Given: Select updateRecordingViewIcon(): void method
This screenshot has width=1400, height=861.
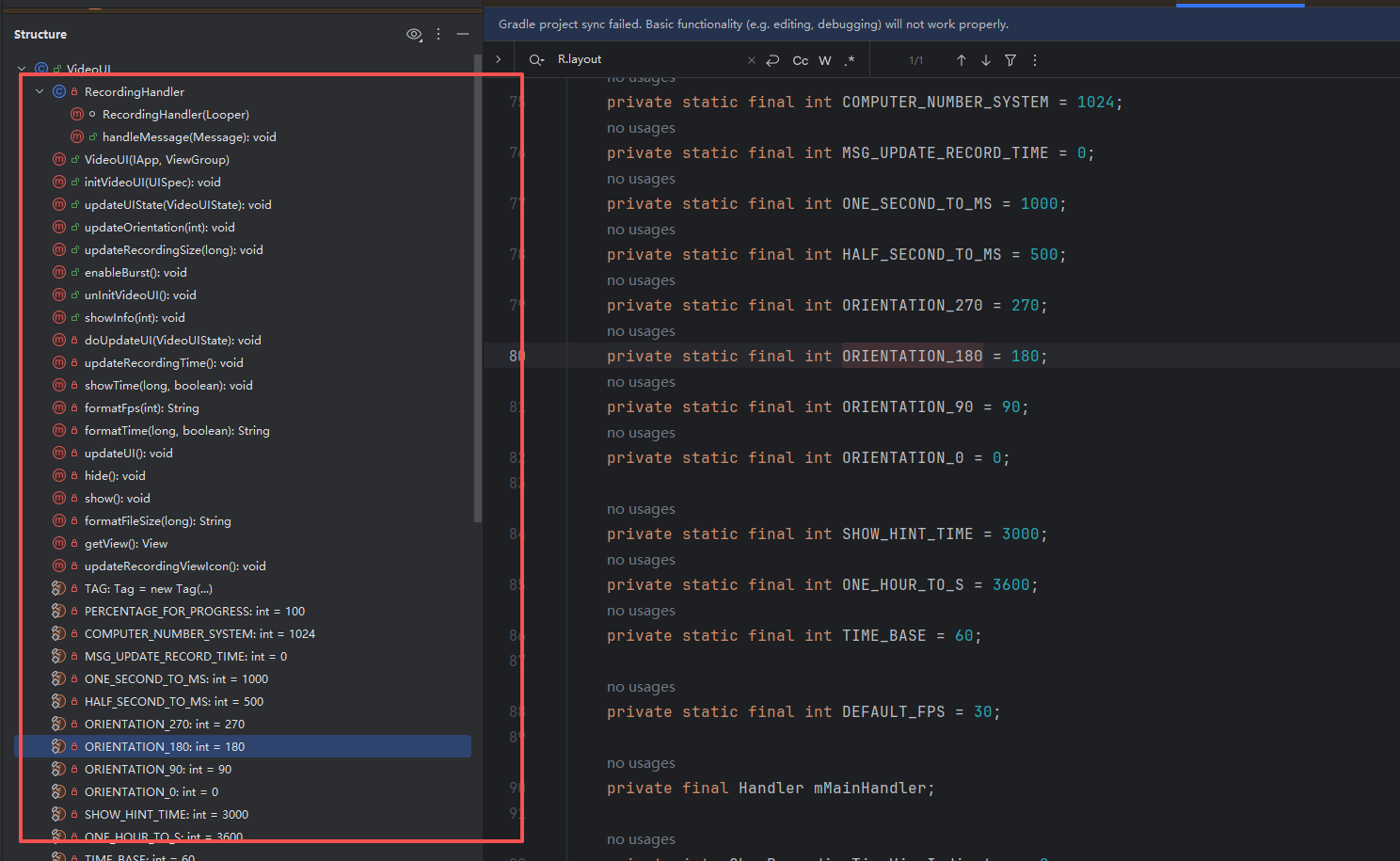Looking at the screenshot, I should [x=175, y=566].
